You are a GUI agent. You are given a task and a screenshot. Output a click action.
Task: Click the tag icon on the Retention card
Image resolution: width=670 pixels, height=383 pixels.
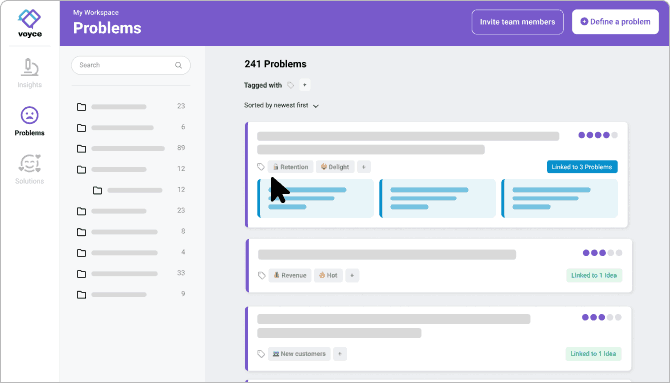click(261, 167)
